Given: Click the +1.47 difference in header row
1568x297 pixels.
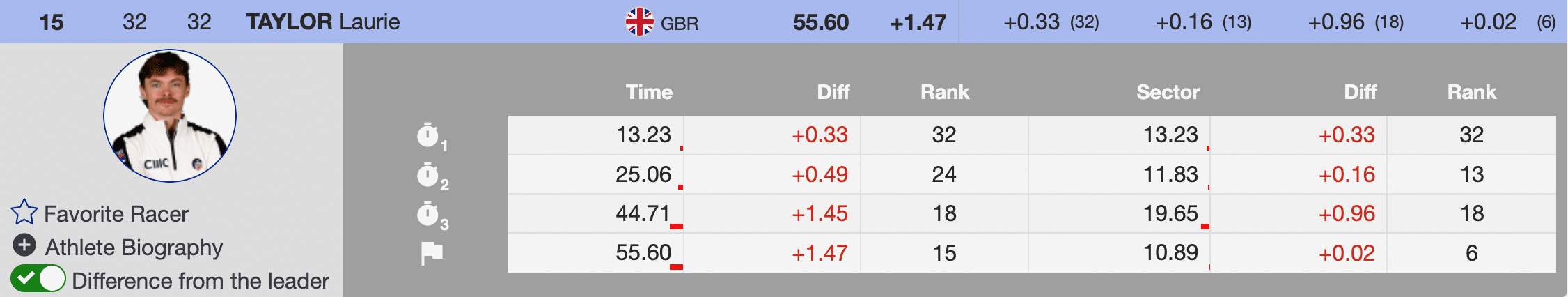Looking at the screenshot, I should pyautogui.click(x=918, y=22).
